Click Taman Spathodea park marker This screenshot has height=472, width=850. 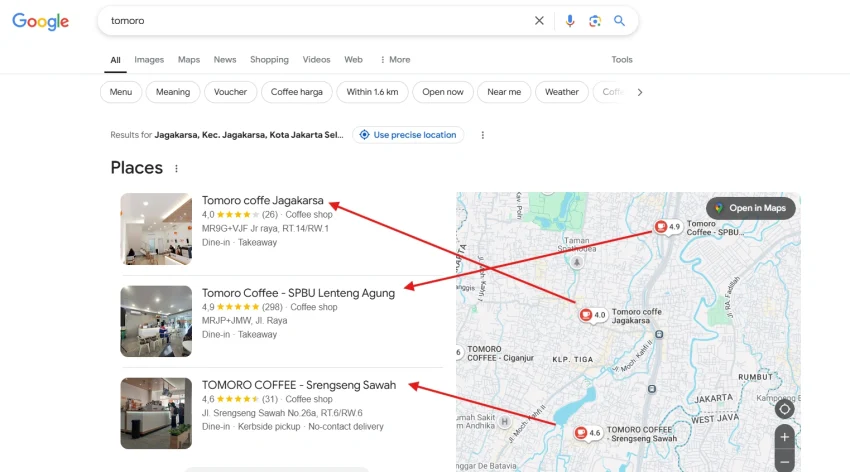point(577,262)
